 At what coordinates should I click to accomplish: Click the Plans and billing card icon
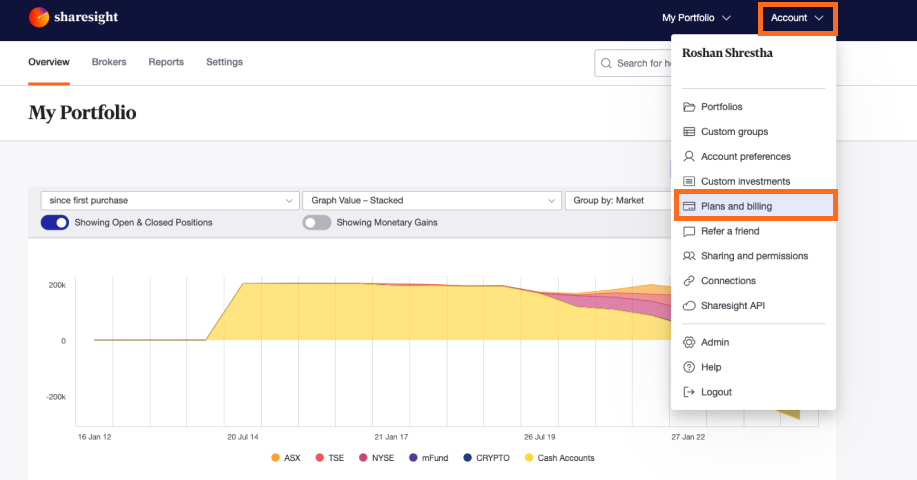[689, 206]
